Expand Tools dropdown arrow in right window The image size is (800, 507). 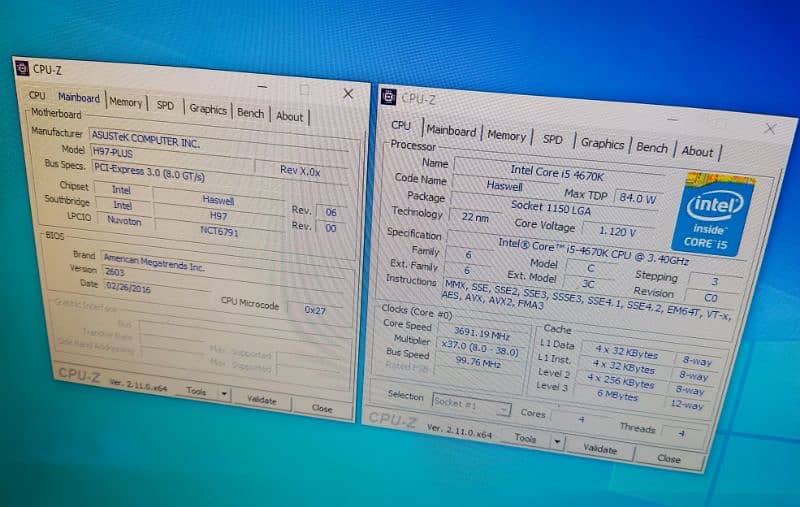click(557, 441)
